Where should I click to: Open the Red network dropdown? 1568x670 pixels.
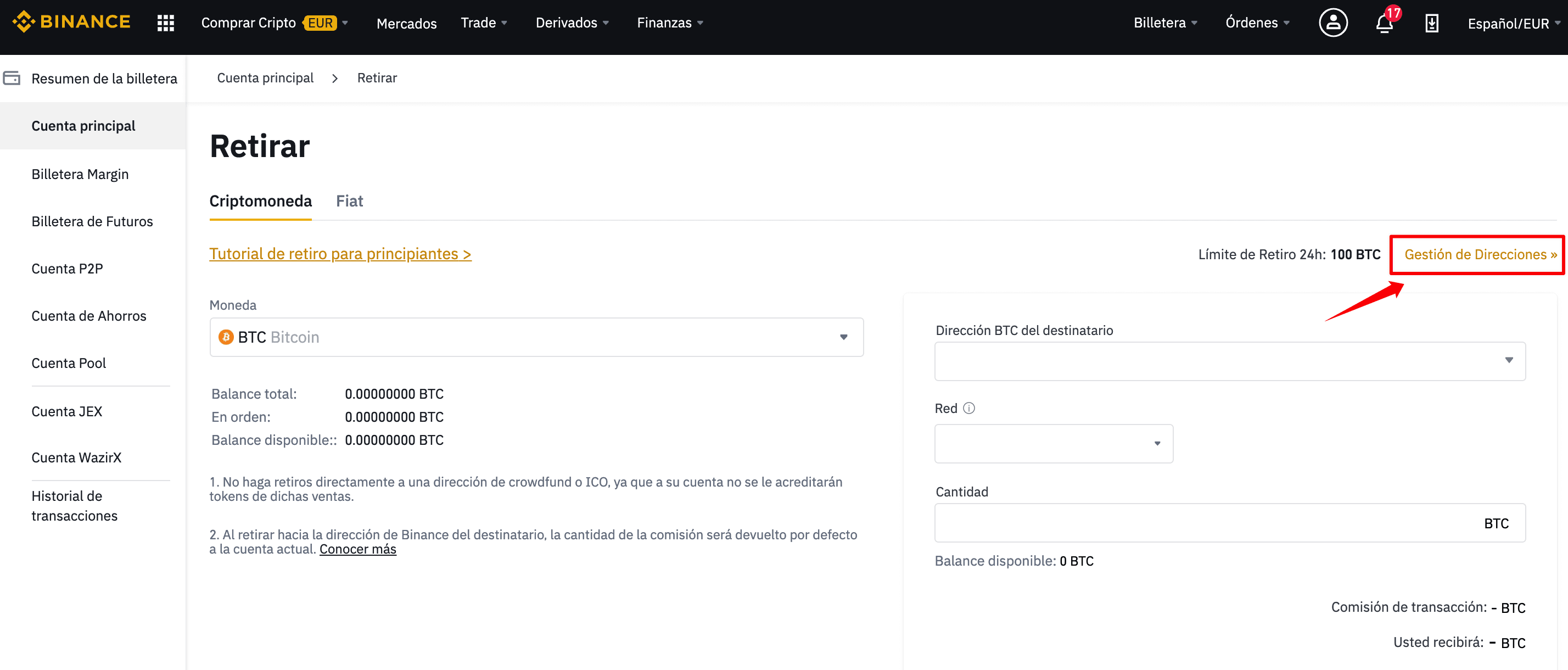click(1054, 443)
